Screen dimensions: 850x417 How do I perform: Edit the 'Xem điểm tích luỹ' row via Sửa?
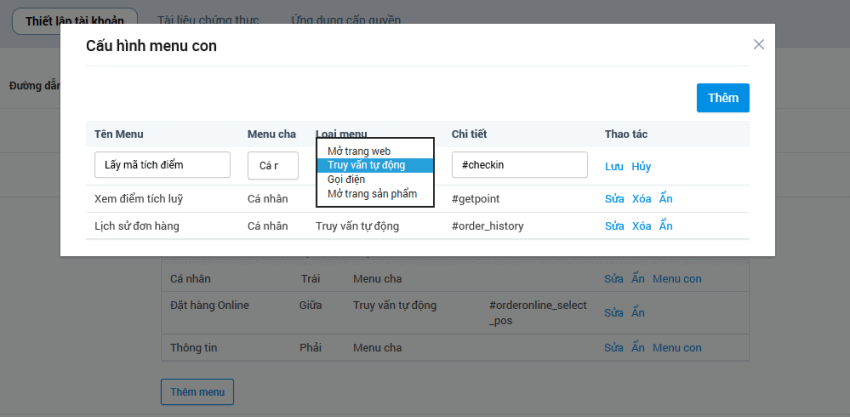click(x=614, y=198)
